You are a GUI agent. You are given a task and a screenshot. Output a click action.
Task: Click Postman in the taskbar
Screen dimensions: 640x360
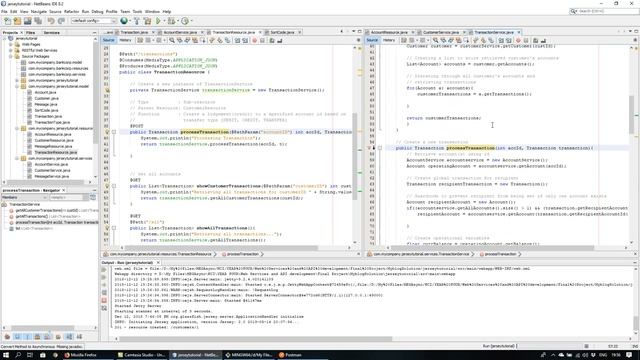(x=290, y=355)
